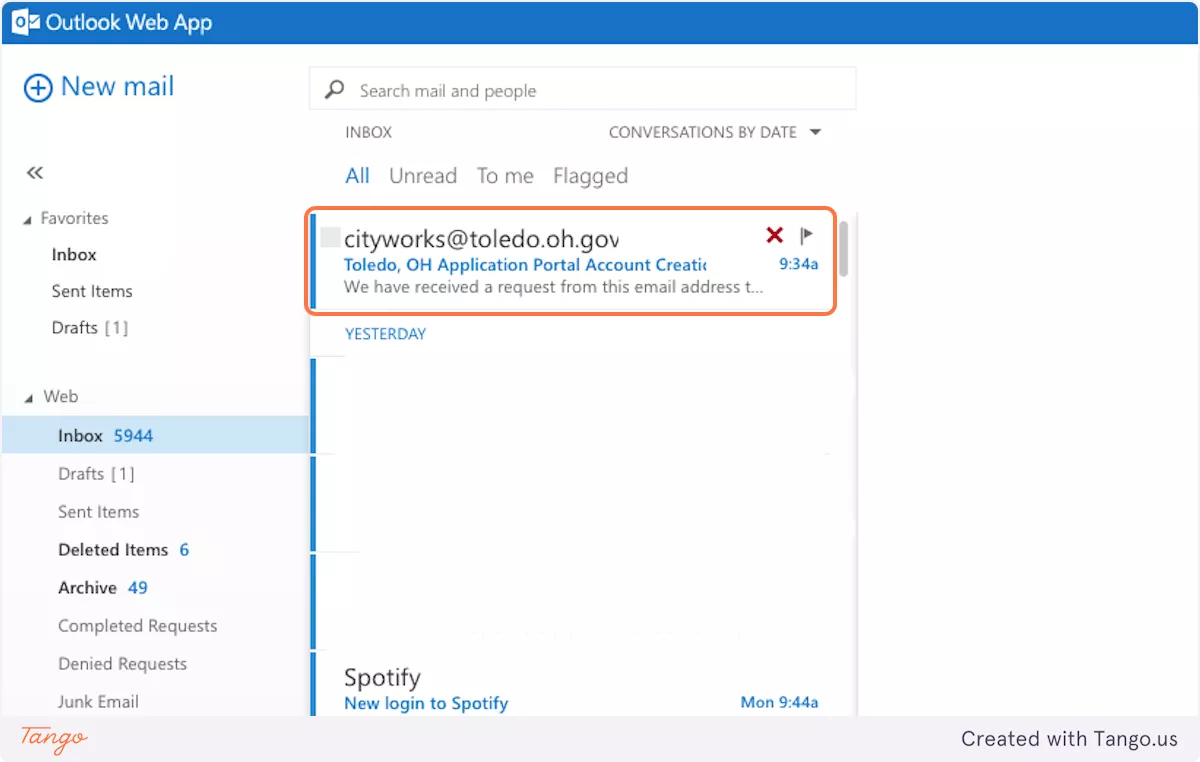Screen dimensions: 1200x762
Task: Show only Flagged messages
Action: click(590, 176)
